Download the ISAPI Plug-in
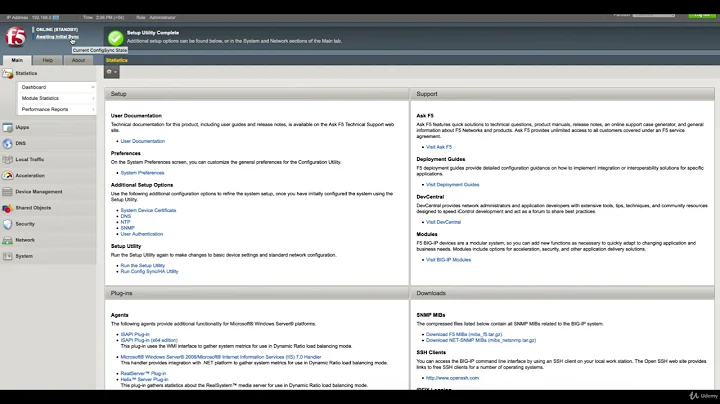Viewport: 720px width, 404px height. coord(135,335)
